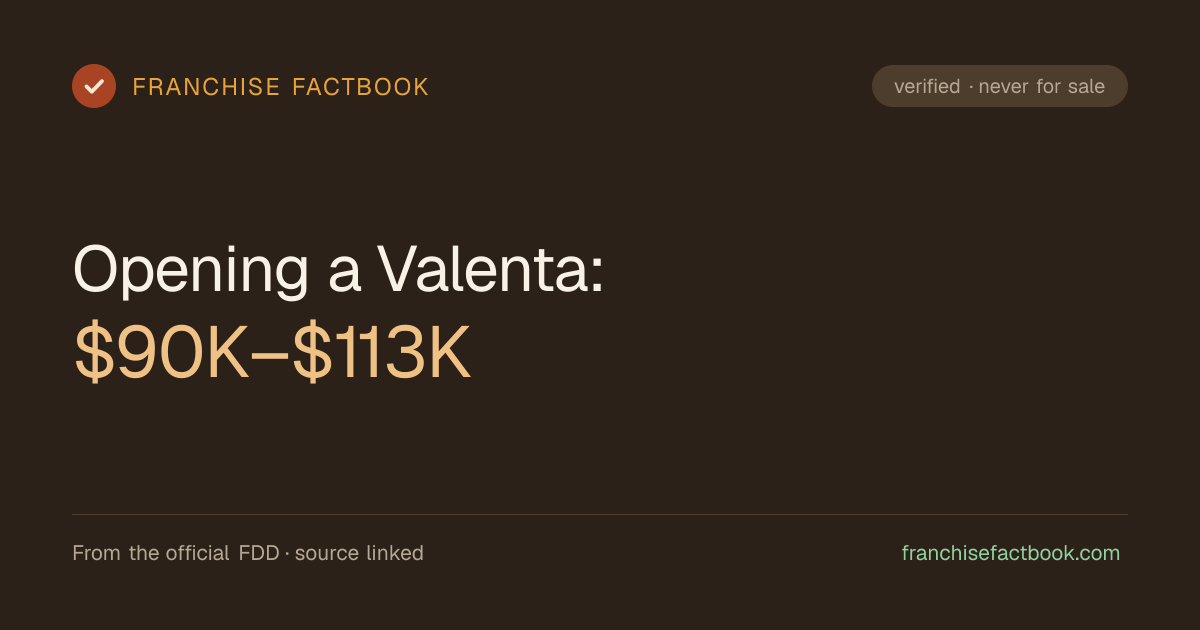Select the word verified in the badge

tap(927, 86)
